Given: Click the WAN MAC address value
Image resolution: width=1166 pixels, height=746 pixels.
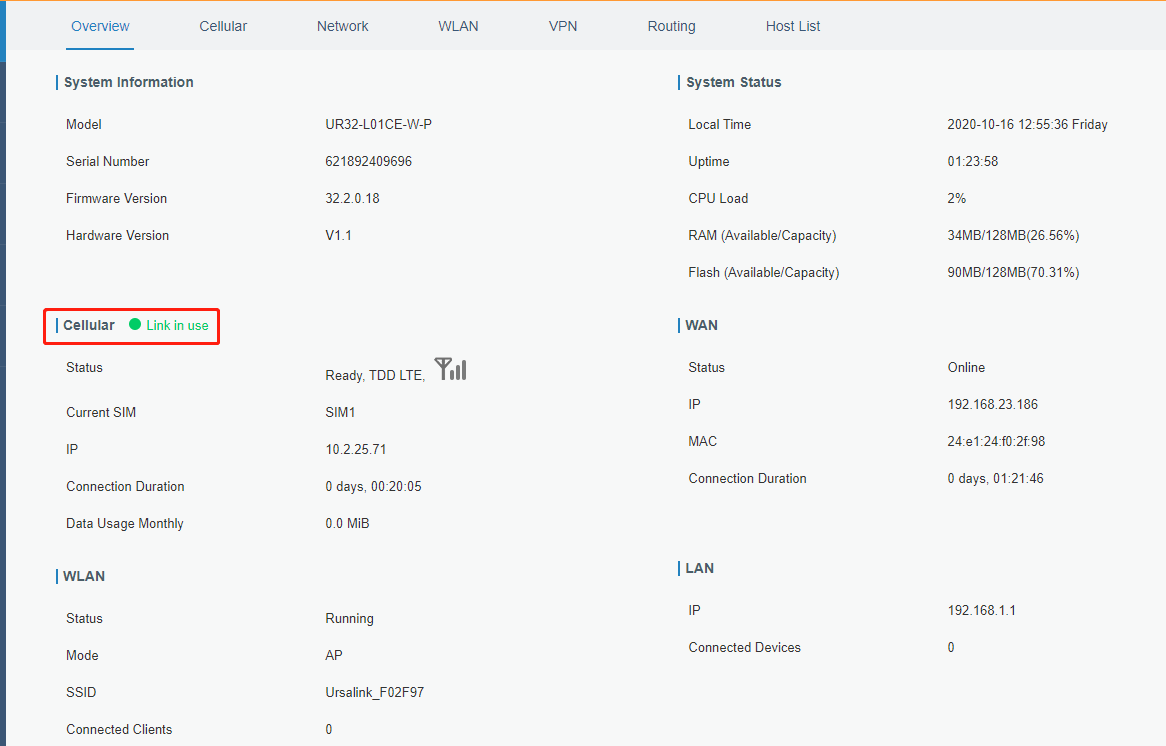Looking at the screenshot, I should pos(996,441).
